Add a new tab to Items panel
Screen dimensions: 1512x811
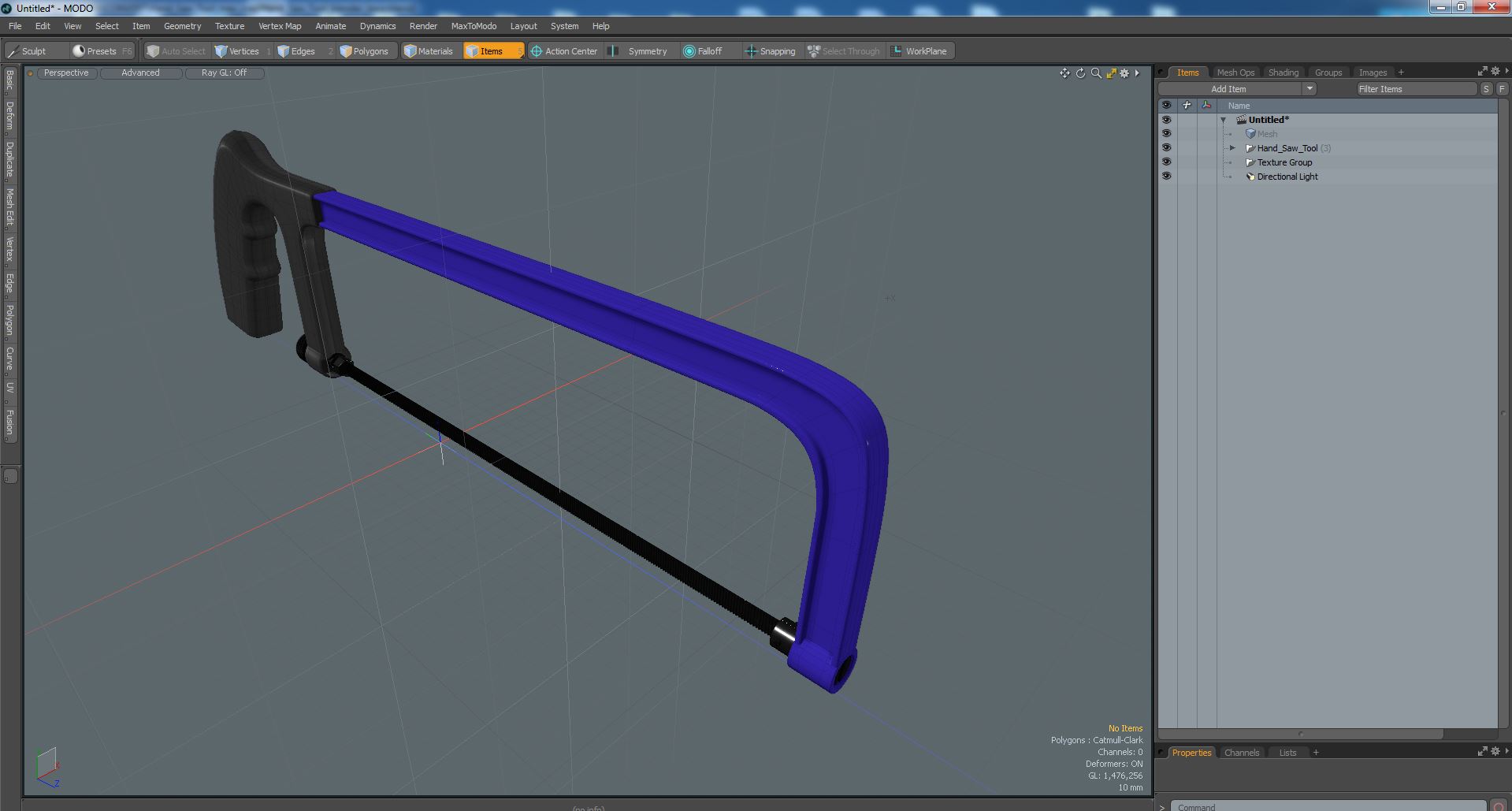[x=1401, y=73]
